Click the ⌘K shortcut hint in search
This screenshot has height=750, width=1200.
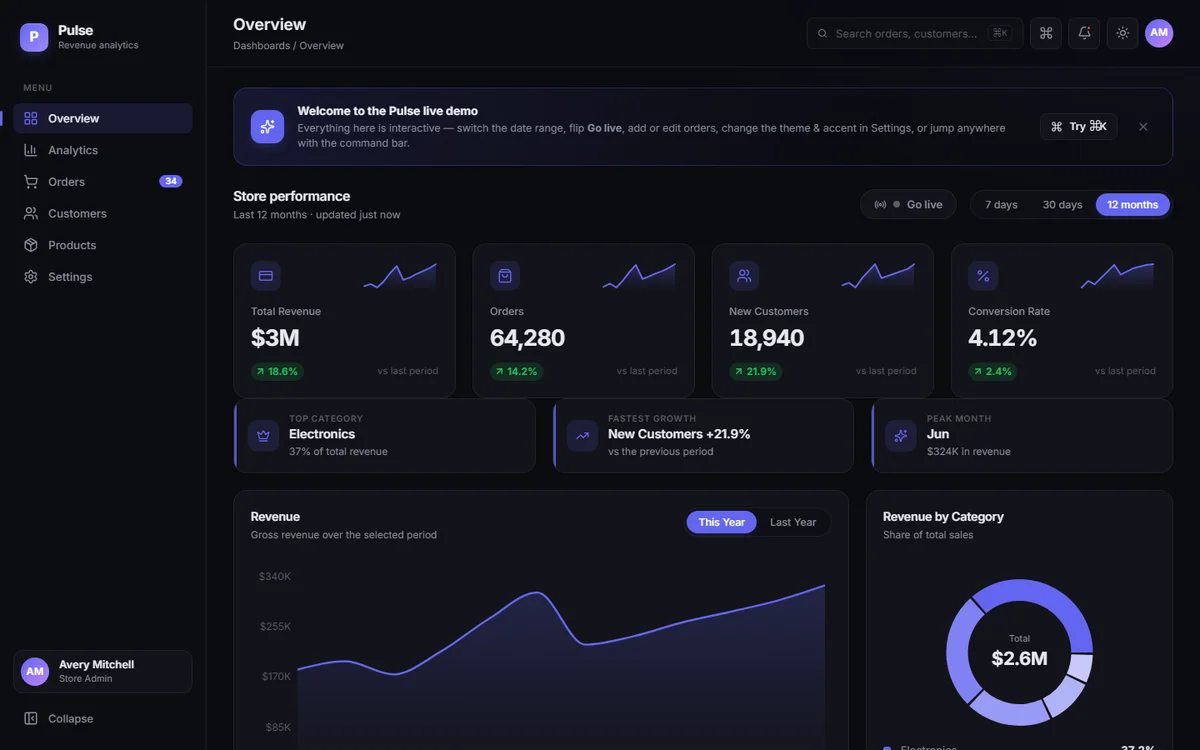pos(1000,33)
